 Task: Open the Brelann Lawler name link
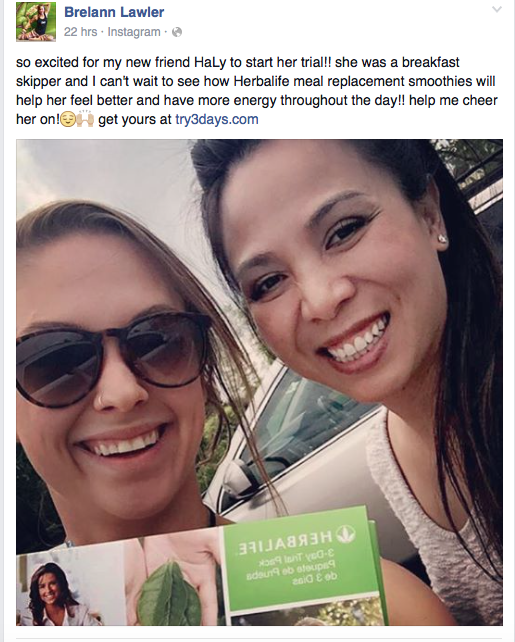[x=114, y=12]
